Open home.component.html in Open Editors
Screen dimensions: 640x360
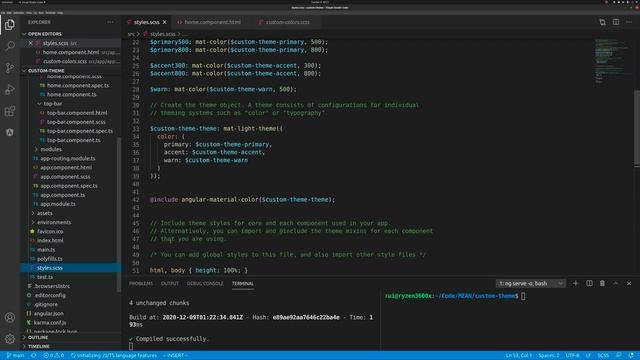70,52
